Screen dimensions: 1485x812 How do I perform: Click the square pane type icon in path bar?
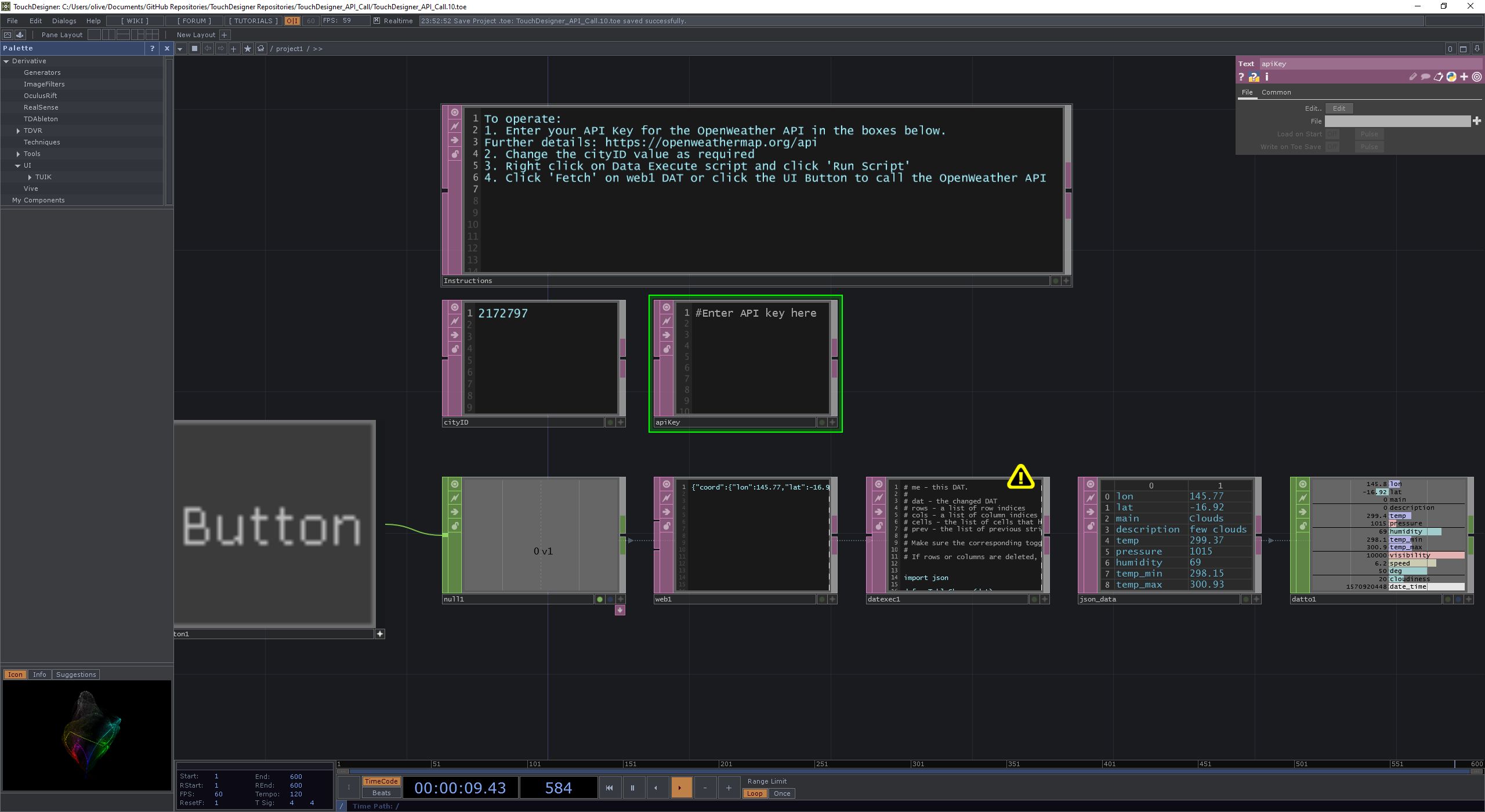[194, 49]
